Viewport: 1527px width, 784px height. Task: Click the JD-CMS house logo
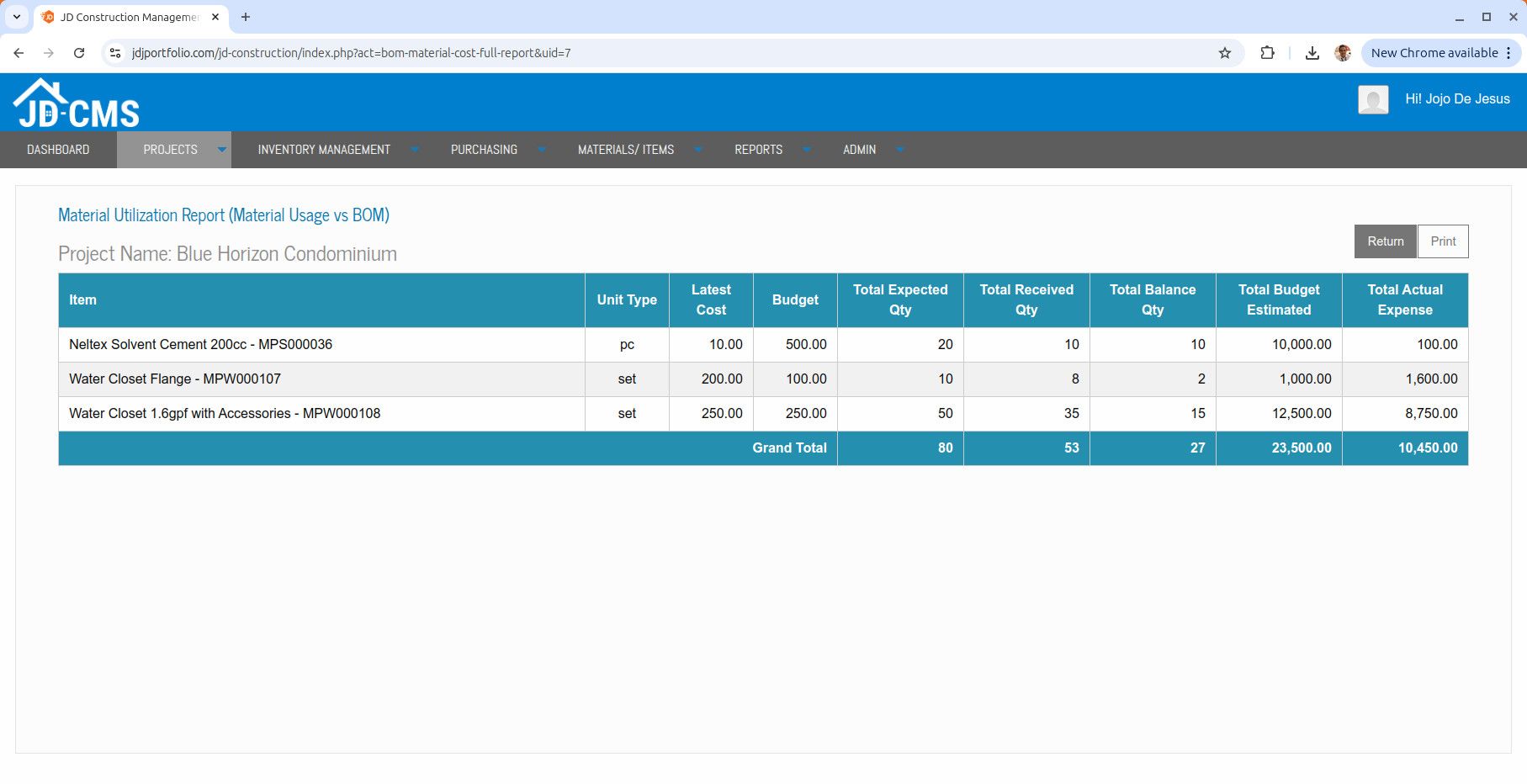76,103
